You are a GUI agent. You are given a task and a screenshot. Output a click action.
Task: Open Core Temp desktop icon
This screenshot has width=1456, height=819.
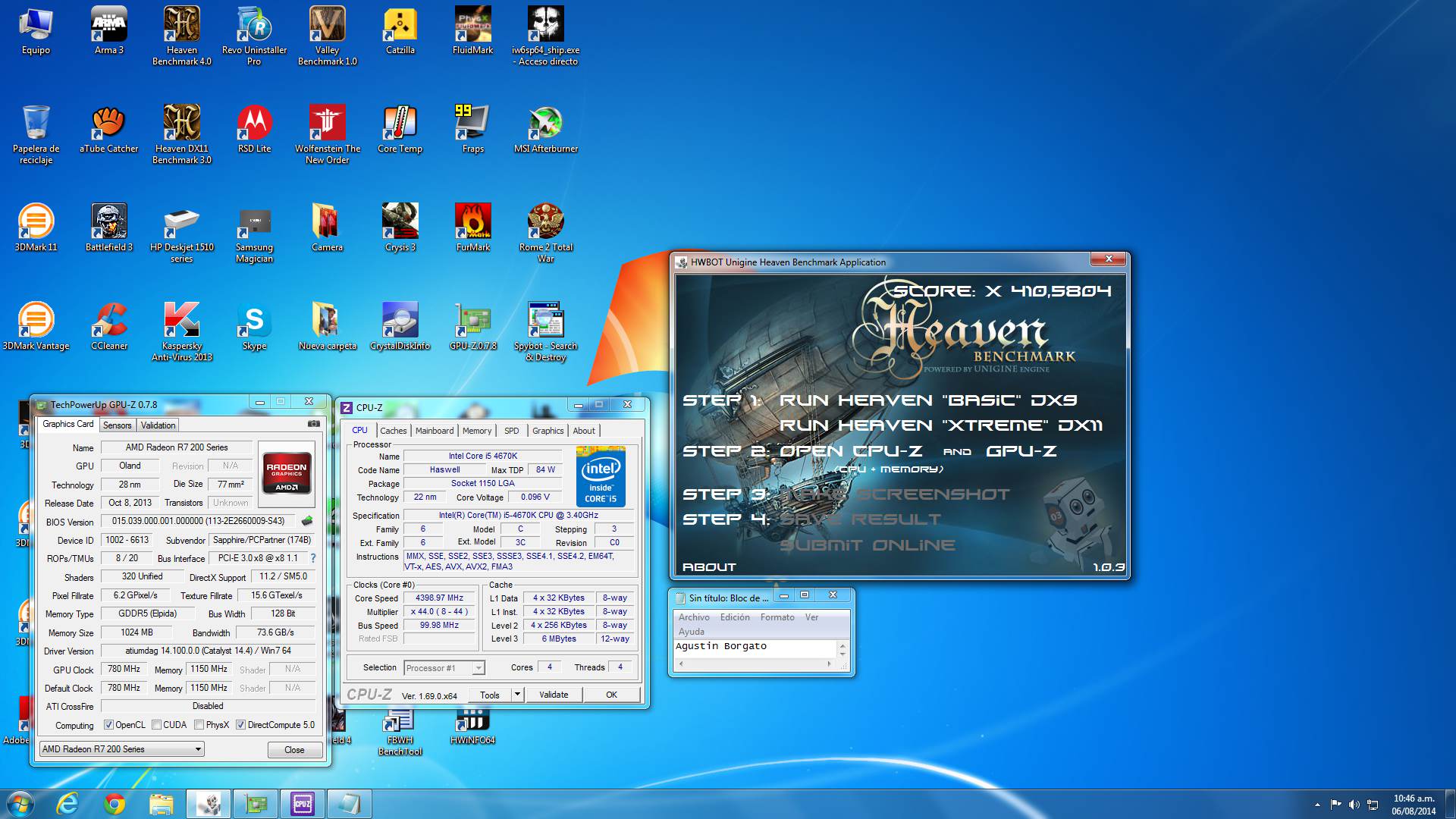tap(400, 129)
